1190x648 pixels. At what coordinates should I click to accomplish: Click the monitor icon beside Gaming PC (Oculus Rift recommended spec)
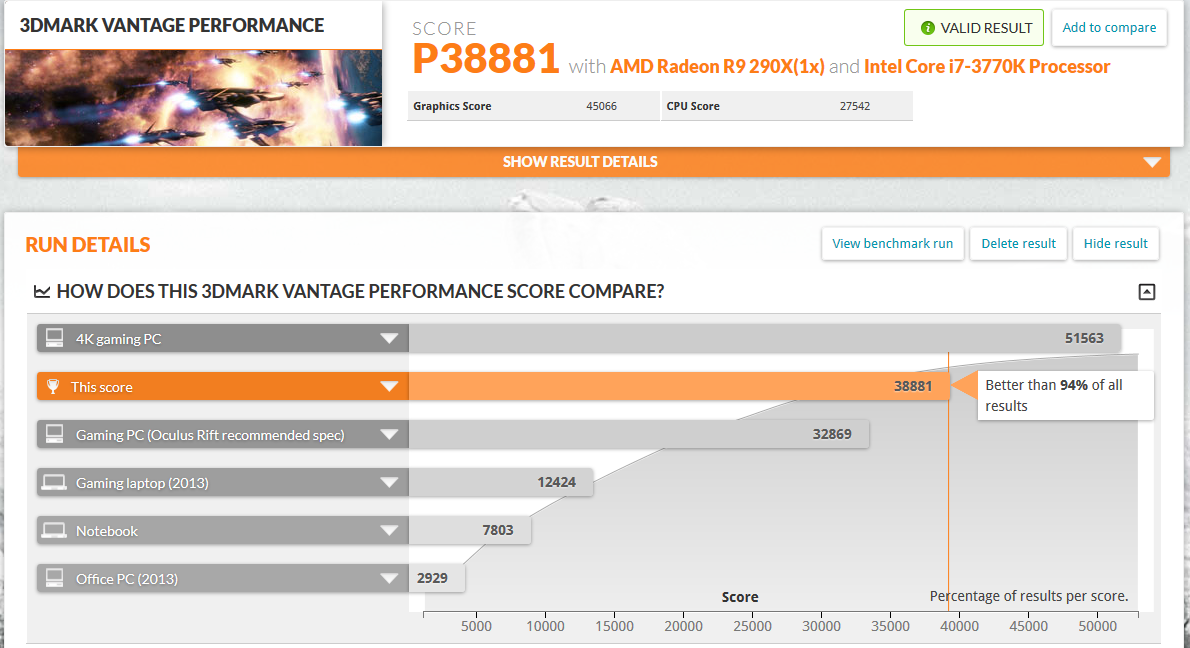point(55,434)
